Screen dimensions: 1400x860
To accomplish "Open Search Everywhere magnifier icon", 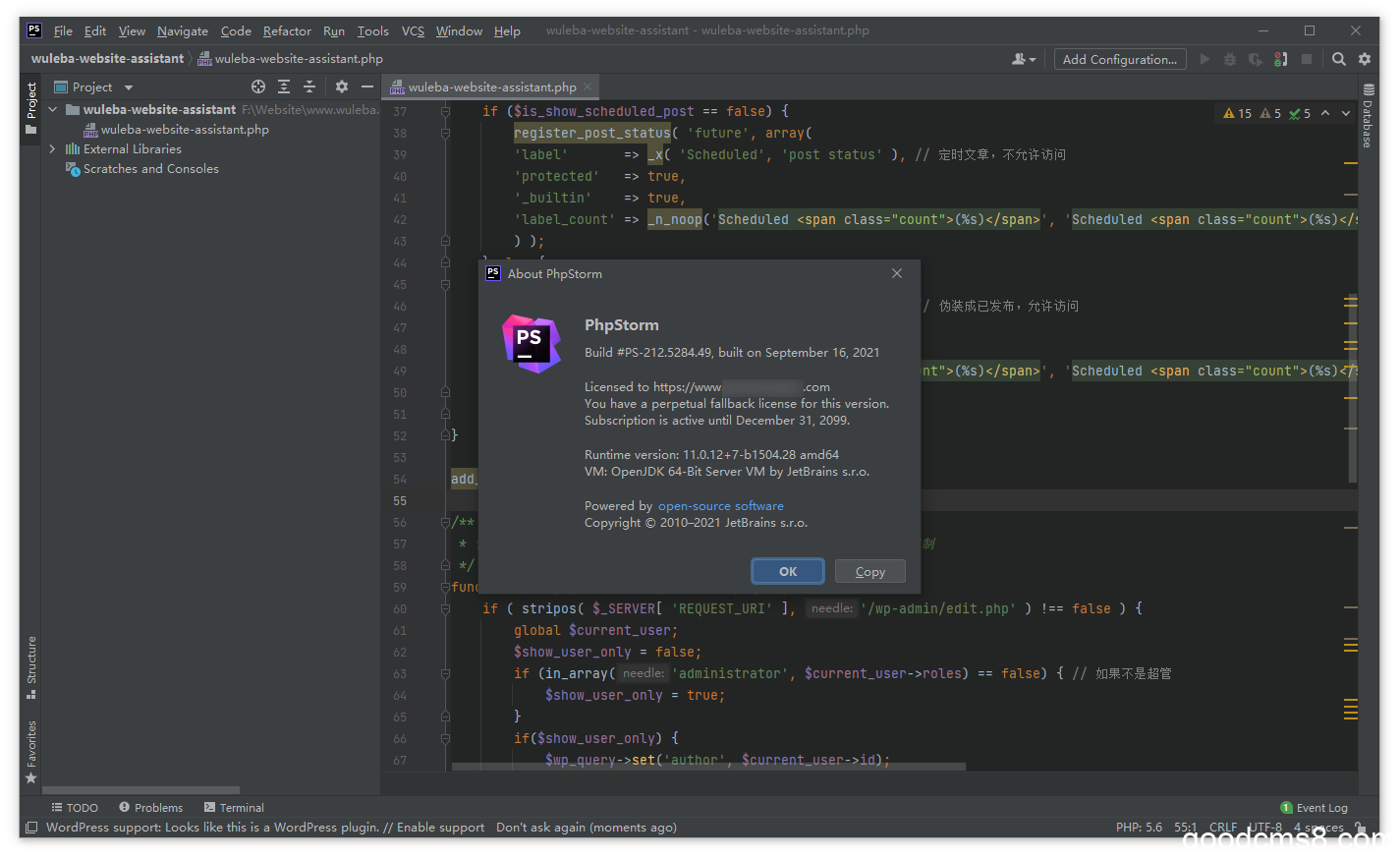I will (1338, 59).
